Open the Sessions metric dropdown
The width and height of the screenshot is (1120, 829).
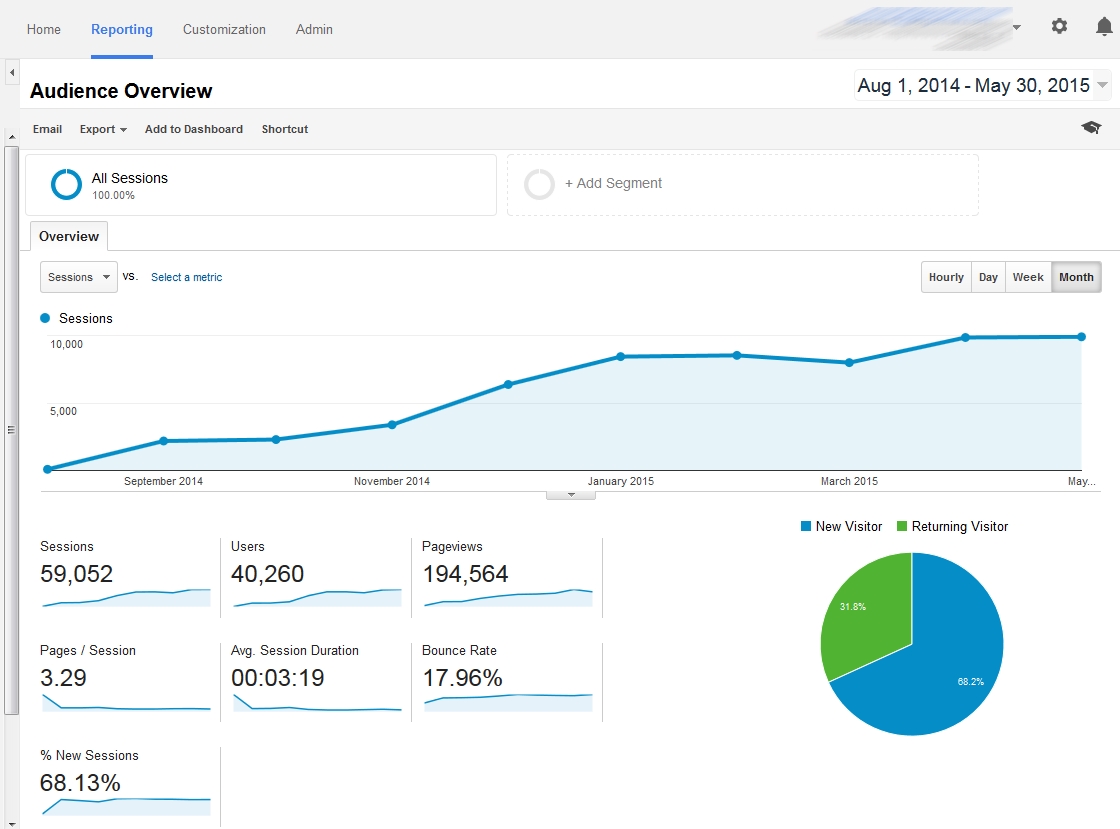(x=78, y=277)
